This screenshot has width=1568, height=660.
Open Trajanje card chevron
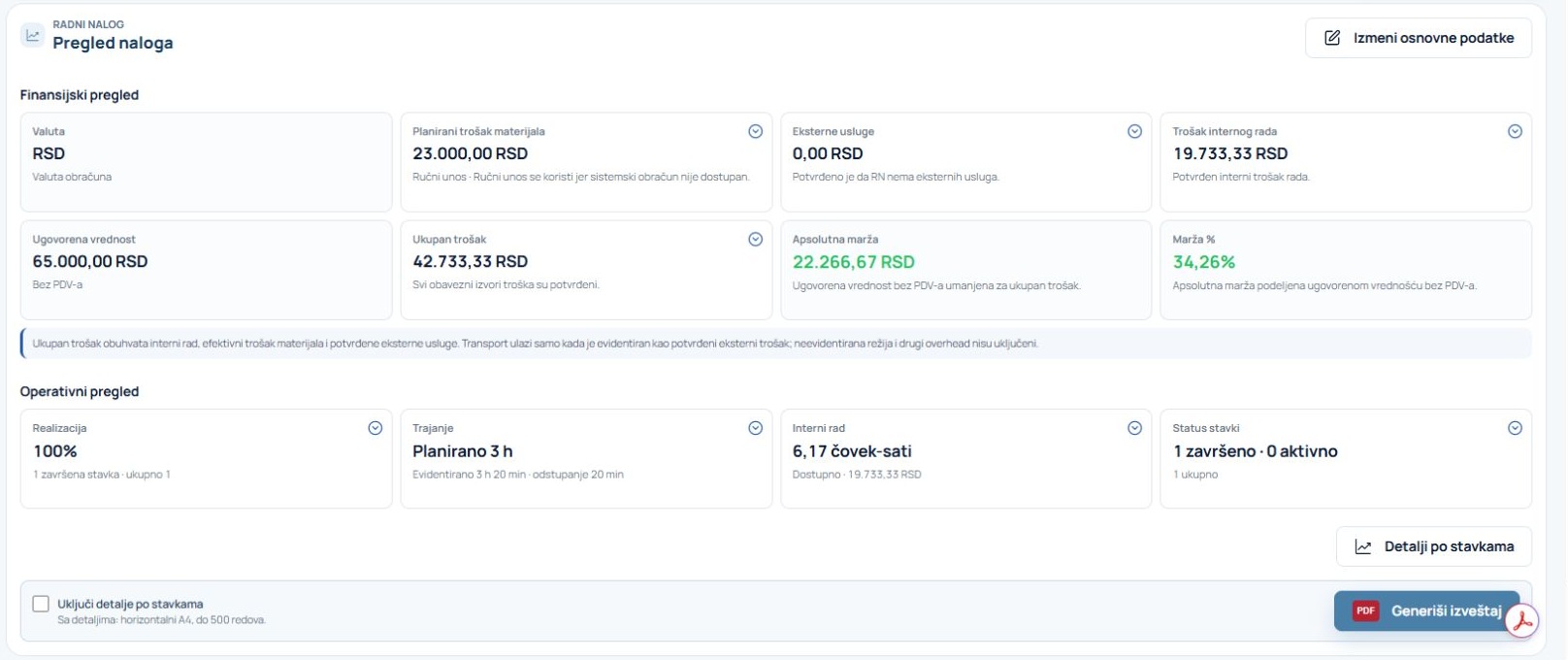coord(755,428)
